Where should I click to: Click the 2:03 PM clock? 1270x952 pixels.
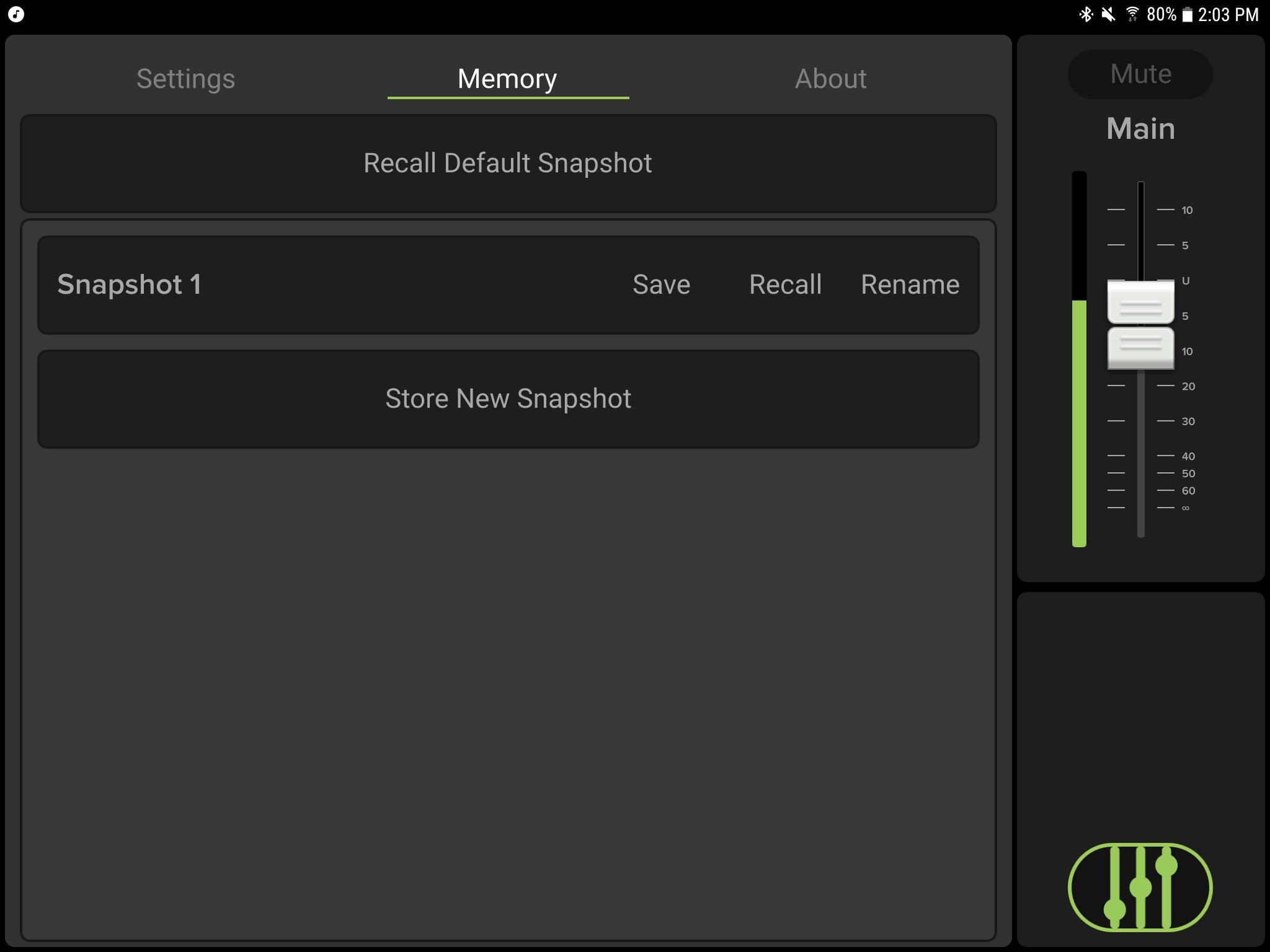pyautogui.click(x=1228, y=14)
